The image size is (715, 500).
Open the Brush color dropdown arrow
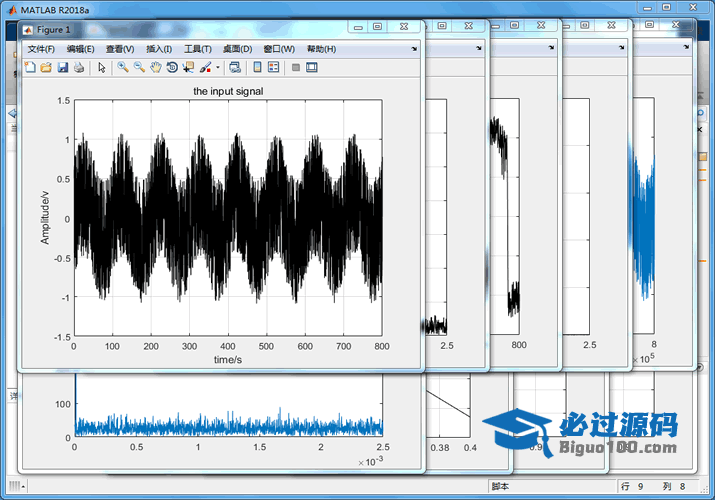tap(218, 67)
